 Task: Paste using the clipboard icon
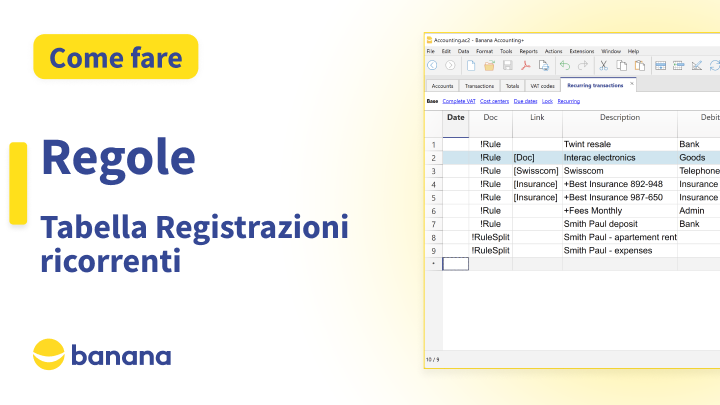coord(640,66)
